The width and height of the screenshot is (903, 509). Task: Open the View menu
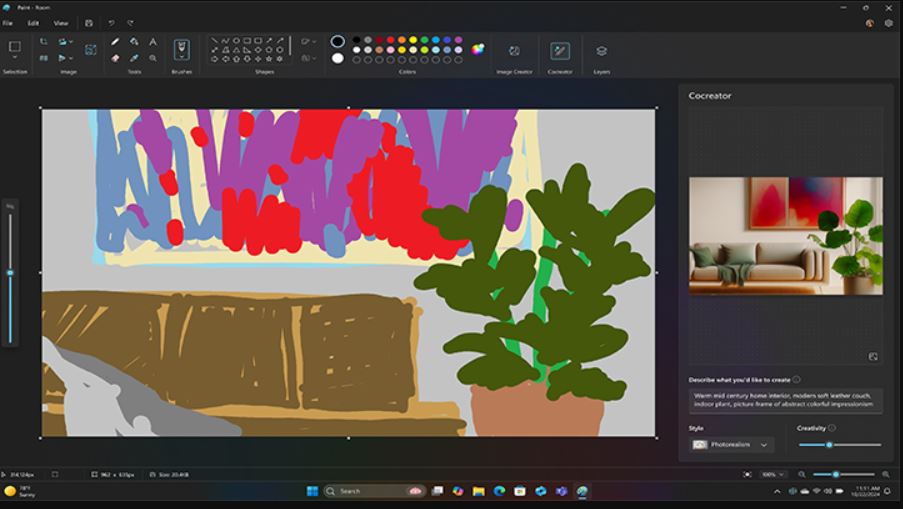click(61, 23)
